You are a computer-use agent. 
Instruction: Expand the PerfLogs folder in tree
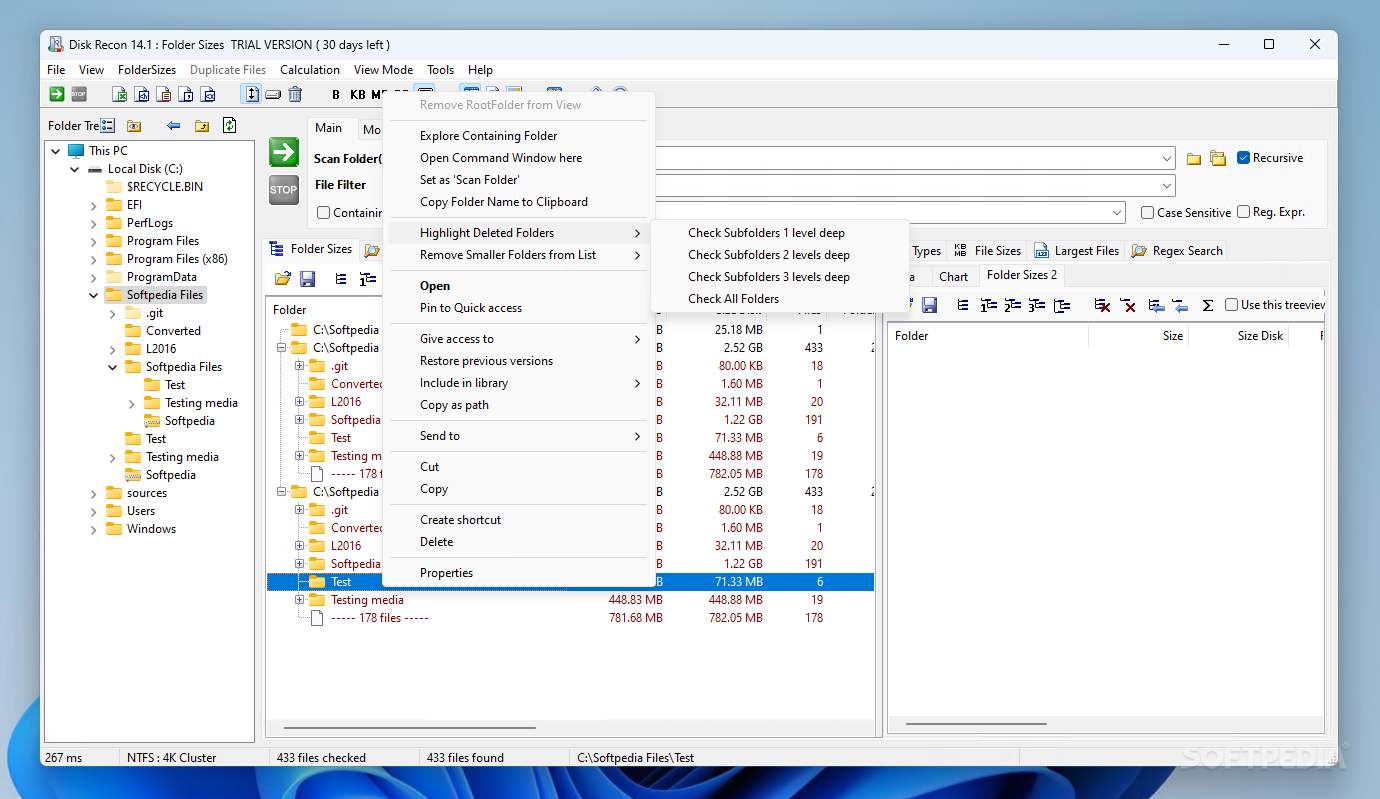click(94, 223)
